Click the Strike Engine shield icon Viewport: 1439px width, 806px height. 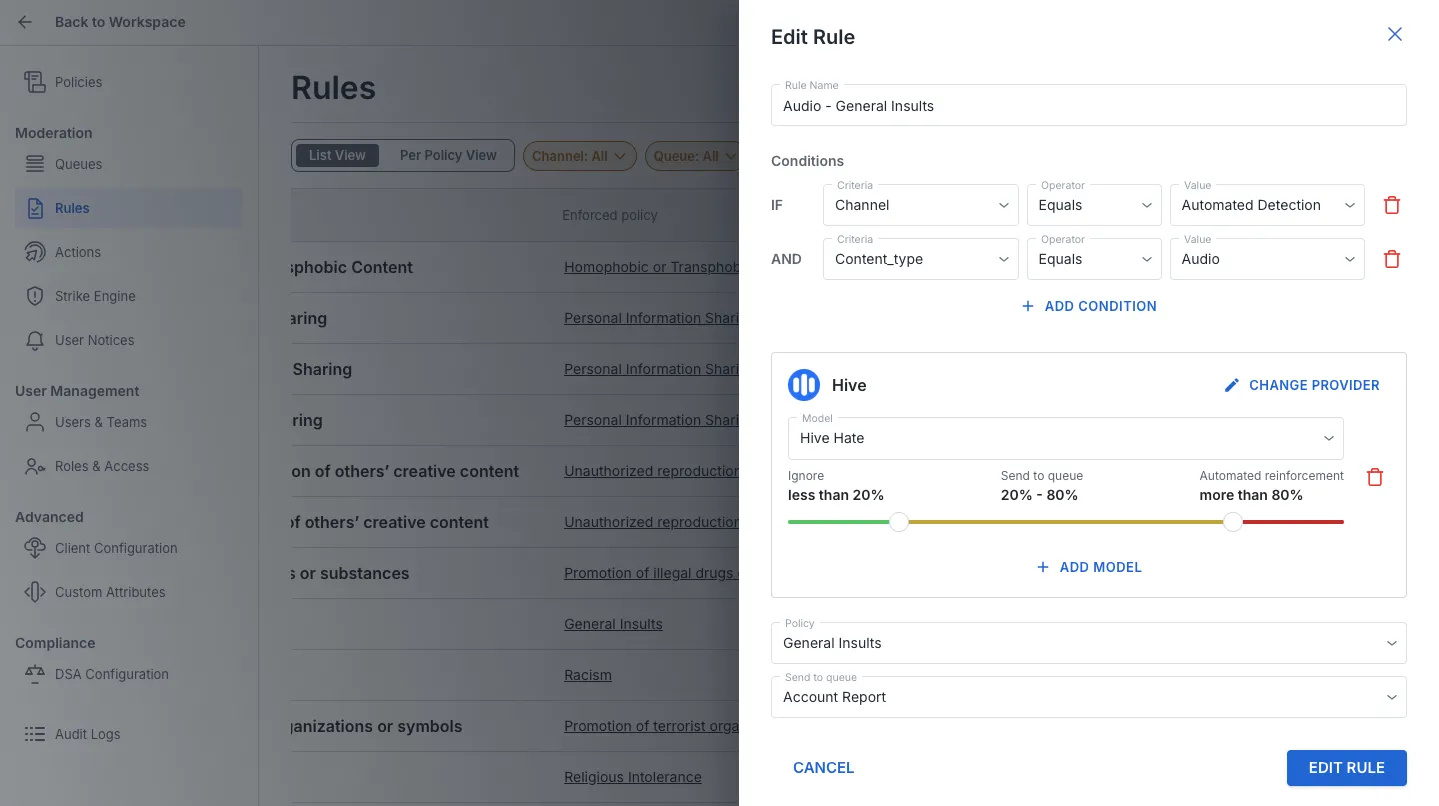click(35, 296)
